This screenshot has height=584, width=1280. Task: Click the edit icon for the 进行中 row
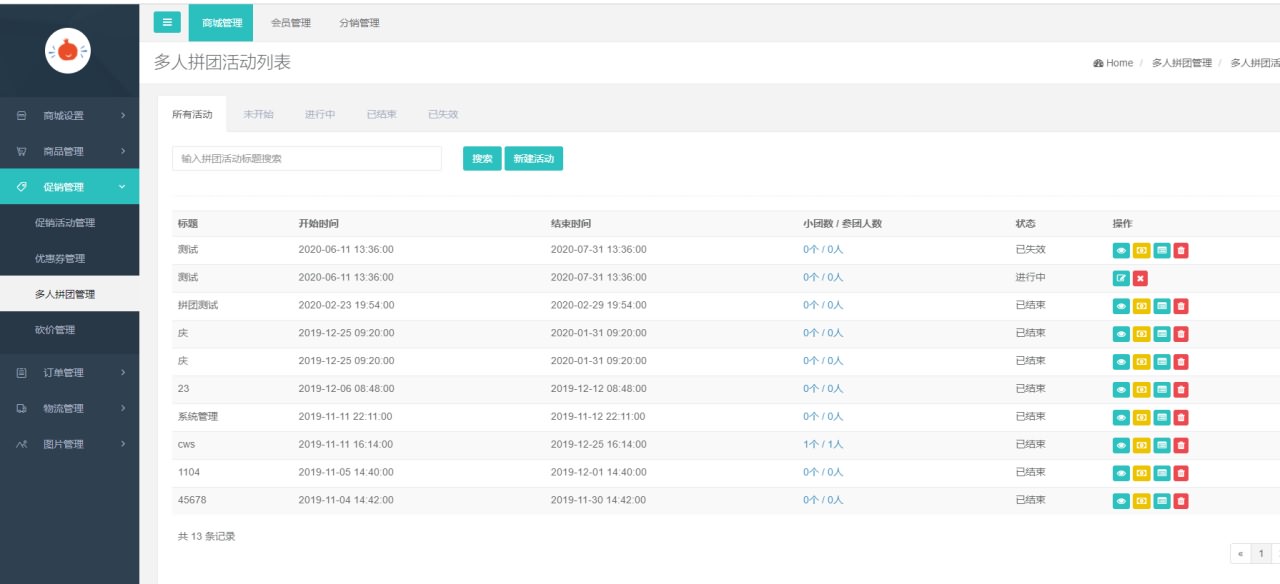click(x=1121, y=278)
